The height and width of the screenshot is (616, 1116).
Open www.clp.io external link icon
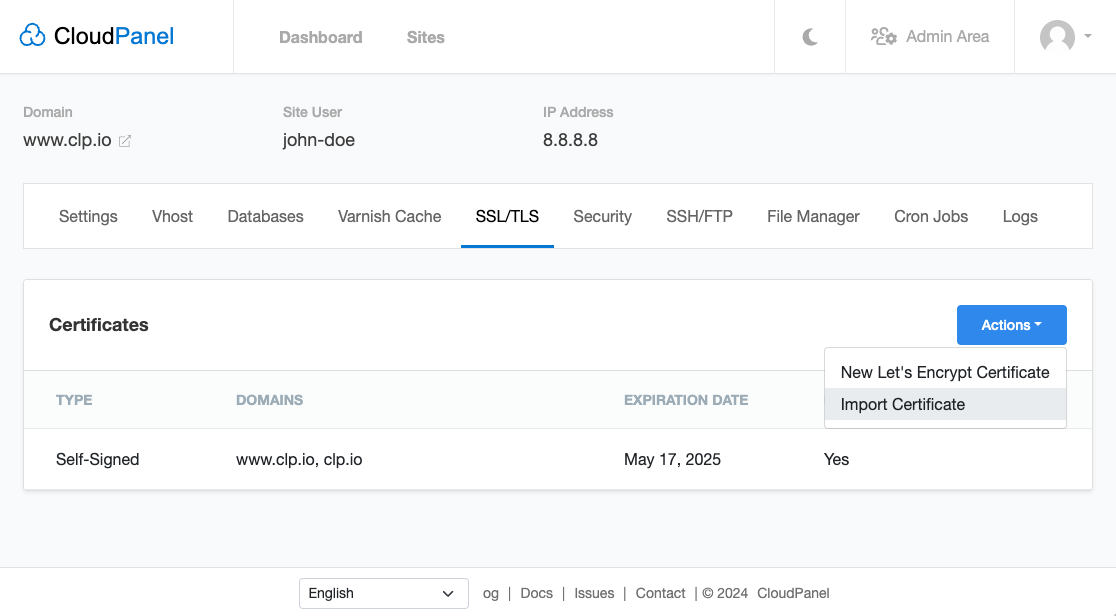coord(125,141)
